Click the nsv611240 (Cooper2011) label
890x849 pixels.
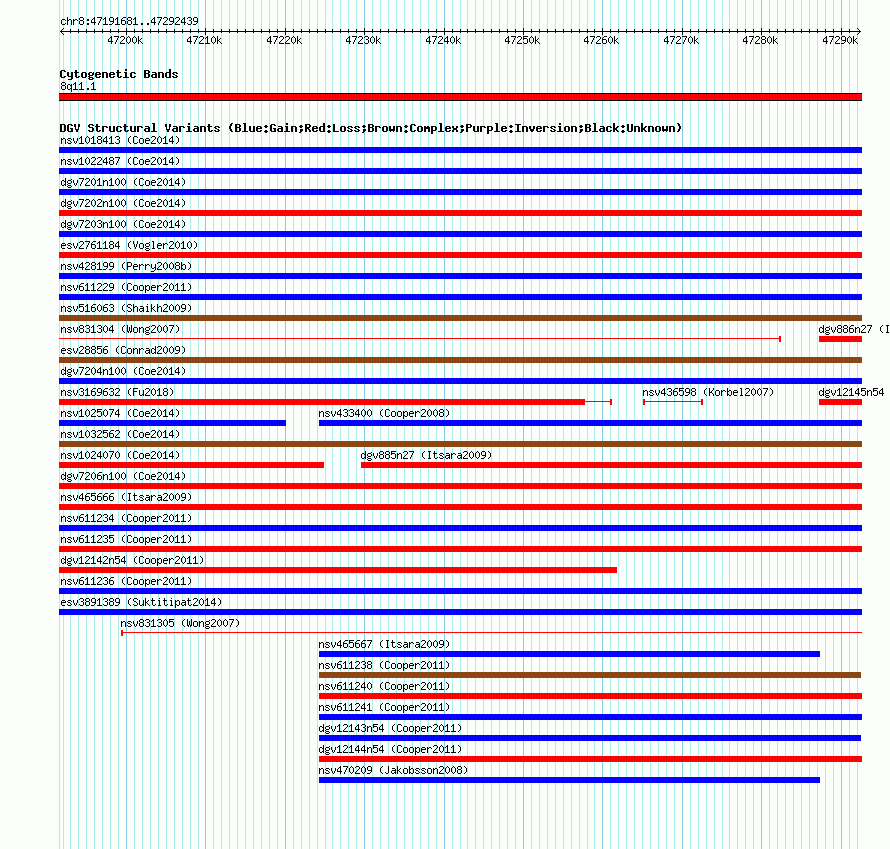click(384, 686)
